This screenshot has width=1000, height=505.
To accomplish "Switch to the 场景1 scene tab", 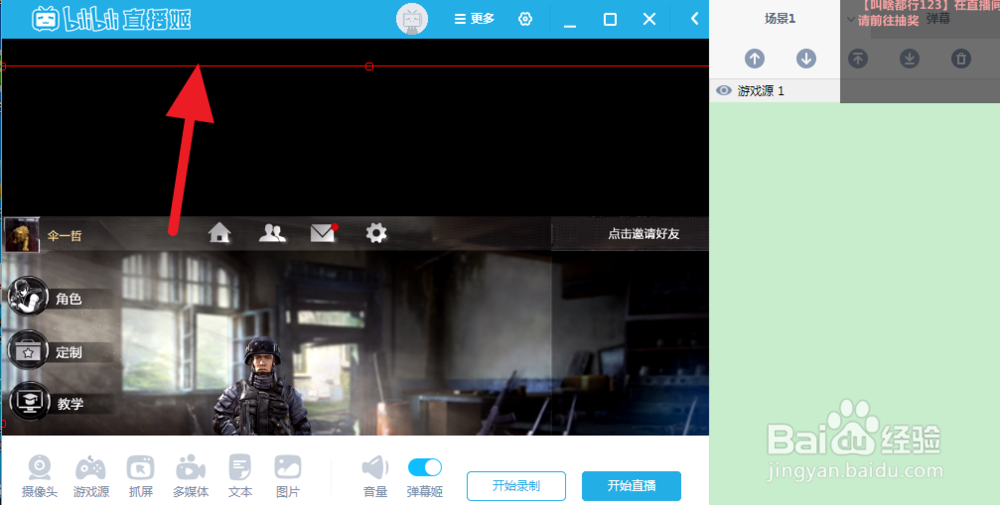I will [780, 18].
